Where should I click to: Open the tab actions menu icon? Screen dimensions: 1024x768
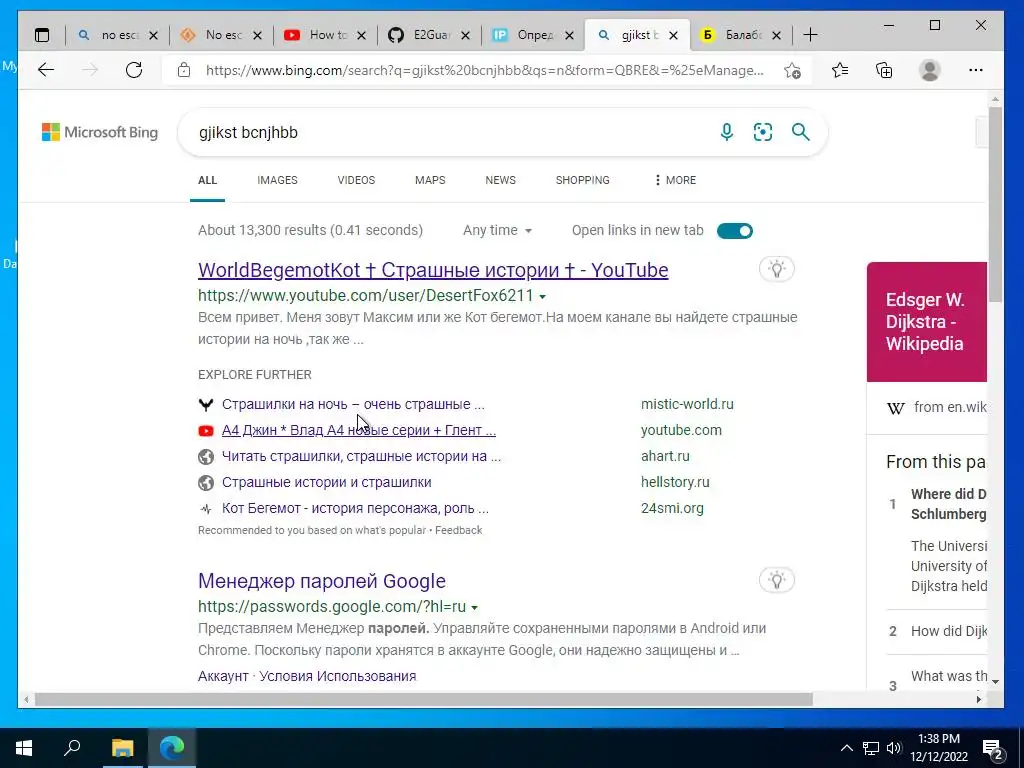(x=42, y=35)
